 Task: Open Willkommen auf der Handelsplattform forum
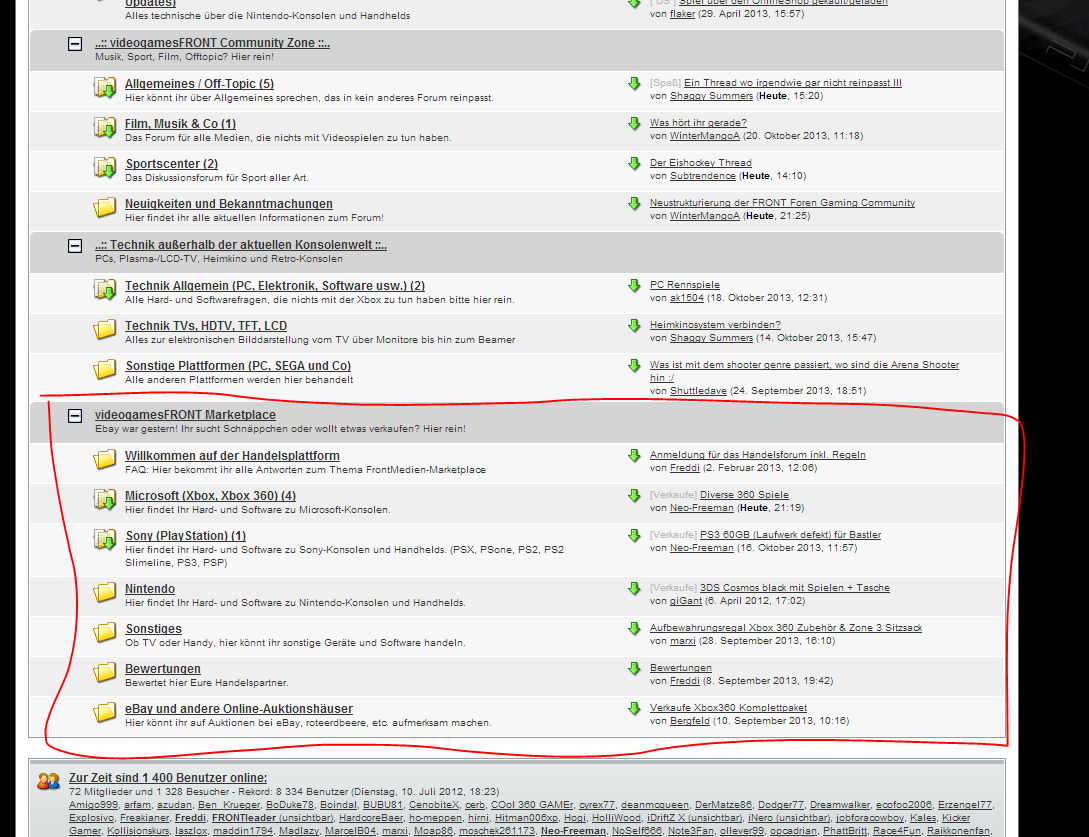231,456
